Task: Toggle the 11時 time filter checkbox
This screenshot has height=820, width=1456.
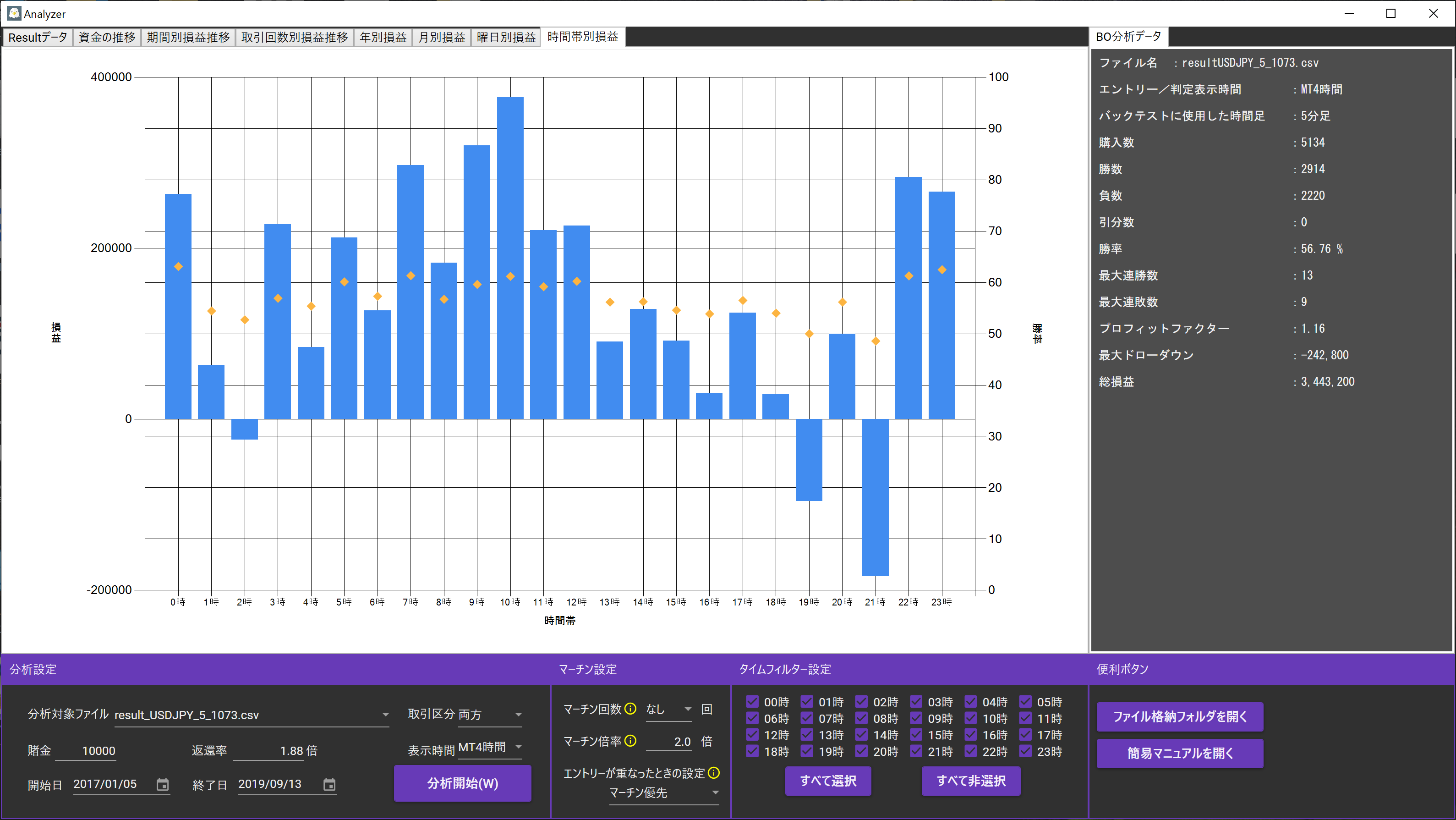Action: click(x=1025, y=718)
